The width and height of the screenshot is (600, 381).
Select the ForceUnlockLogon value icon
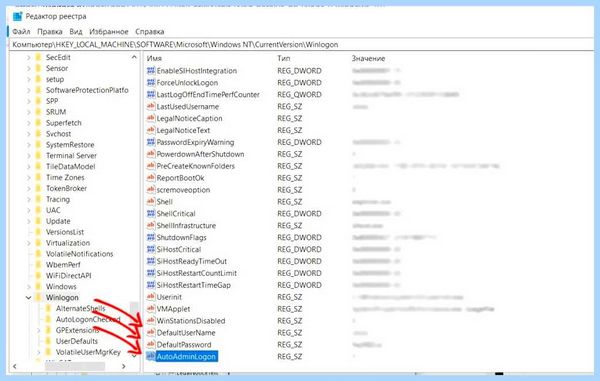tap(151, 83)
